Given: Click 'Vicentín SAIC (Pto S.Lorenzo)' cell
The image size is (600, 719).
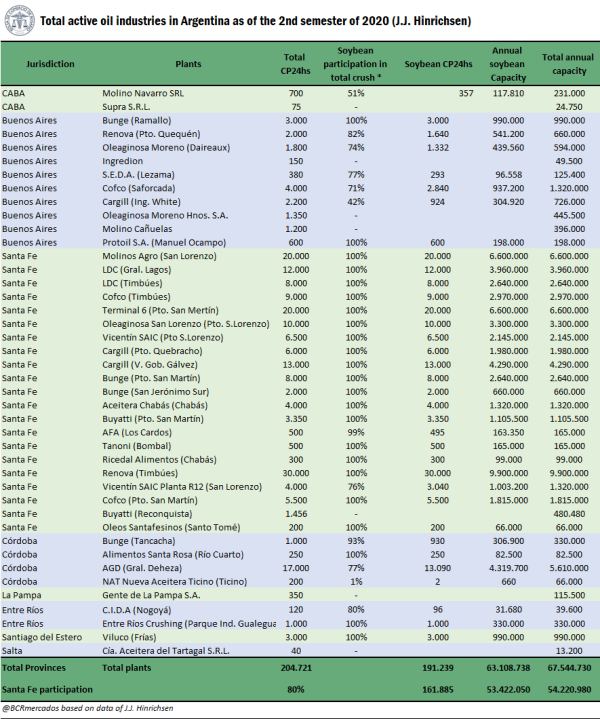Looking at the screenshot, I should click(x=163, y=337).
